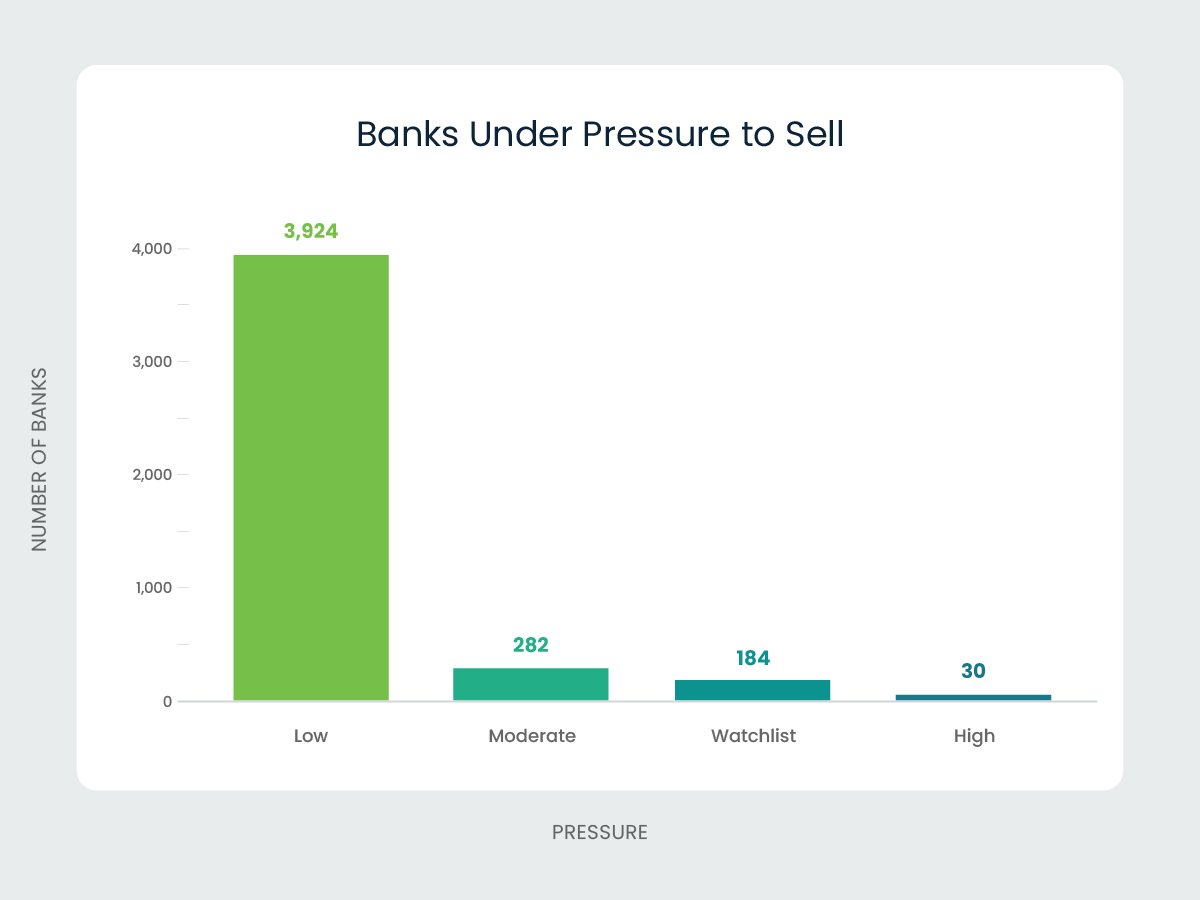Click the Moderate category axis label
Image resolution: width=1200 pixels, height=900 pixels.
coord(532,737)
